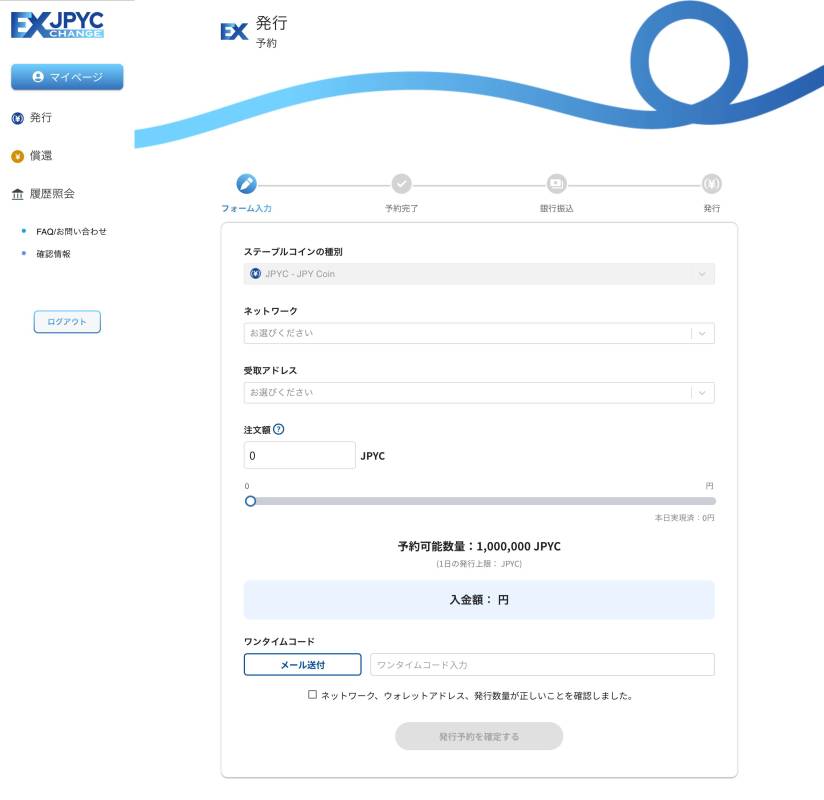Click the 銀行振込 step icon
The image size is (824, 800).
click(x=556, y=184)
